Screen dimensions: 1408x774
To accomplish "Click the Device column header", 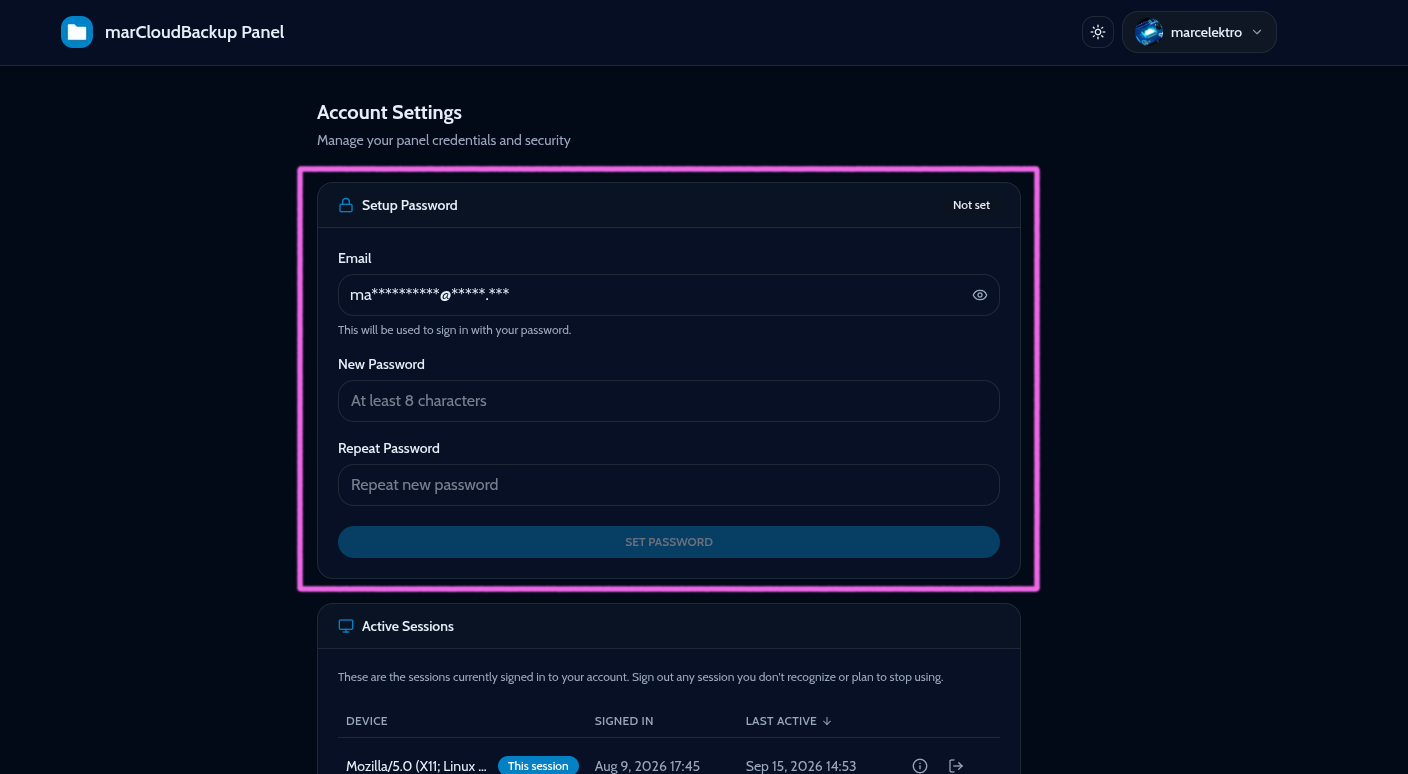I will pyautogui.click(x=367, y=721).
